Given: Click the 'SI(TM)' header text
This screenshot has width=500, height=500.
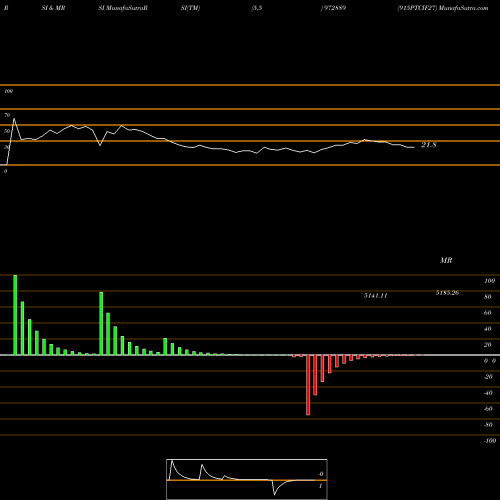Looking at the screenshot, I should click(190, 8).
